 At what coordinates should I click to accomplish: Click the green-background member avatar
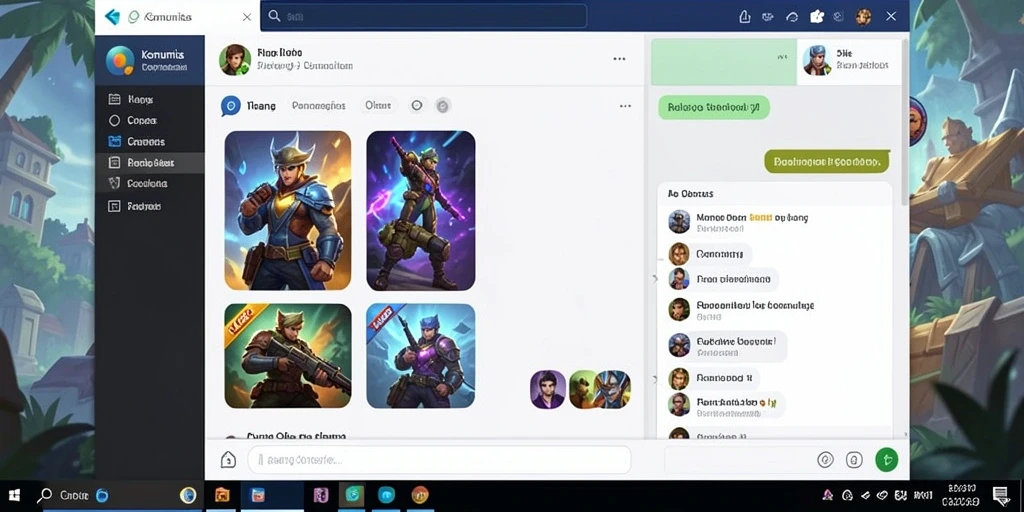coord(581,389)
